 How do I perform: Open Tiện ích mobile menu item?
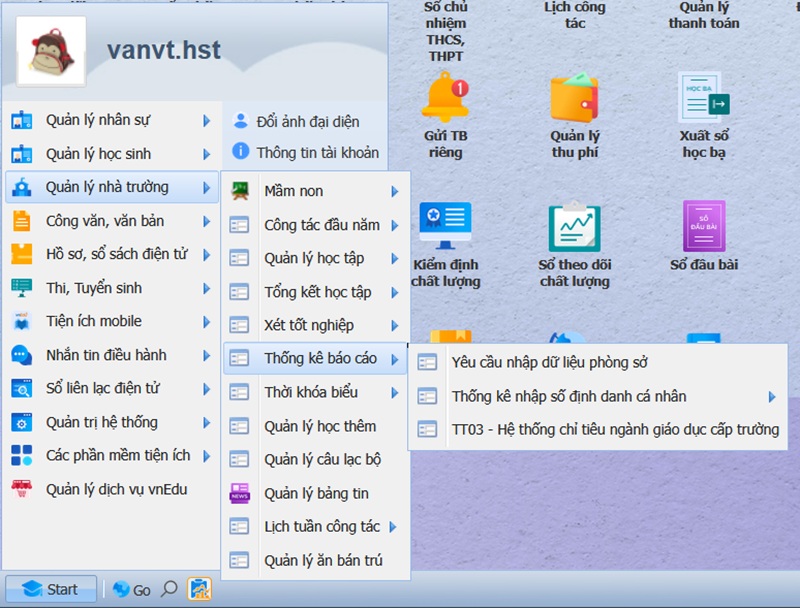click(x=111, y=321)
